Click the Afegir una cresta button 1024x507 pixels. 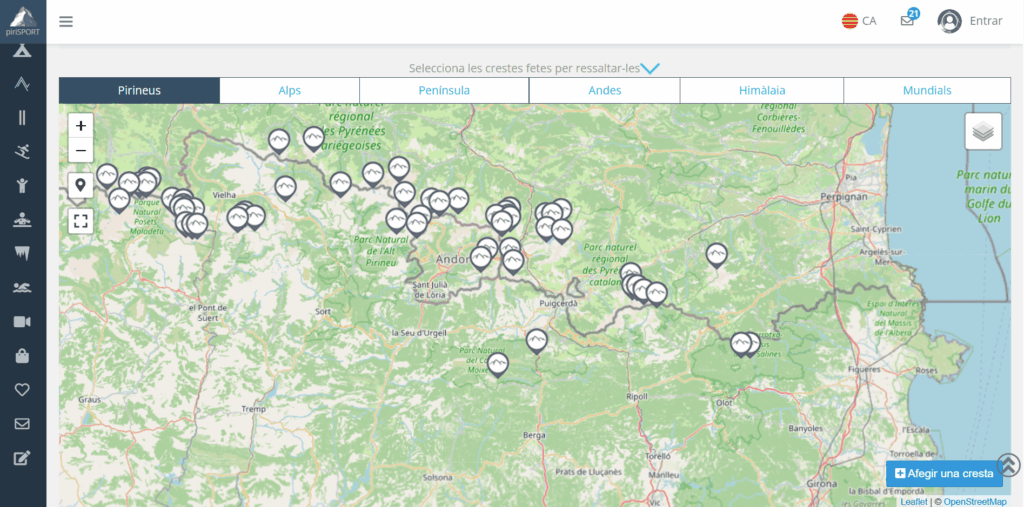pos(944,474)
